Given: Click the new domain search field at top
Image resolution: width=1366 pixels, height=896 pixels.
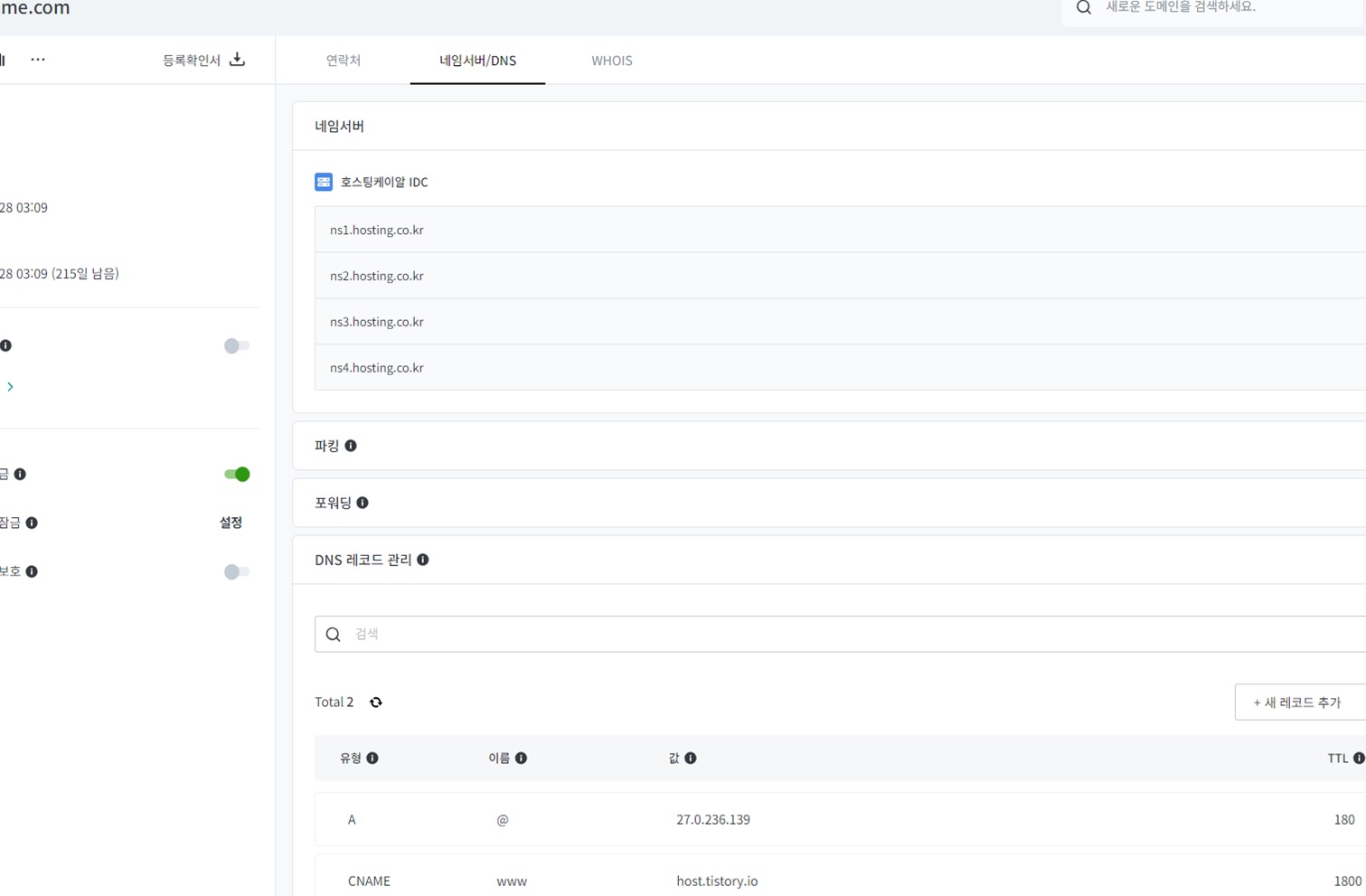Looking at the screenshot, I should [1213, 9].
